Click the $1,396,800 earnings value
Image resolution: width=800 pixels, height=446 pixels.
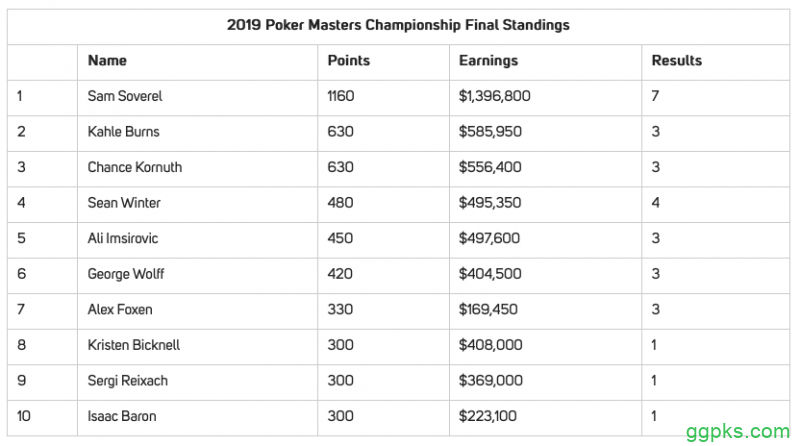(x=494, y=96)
